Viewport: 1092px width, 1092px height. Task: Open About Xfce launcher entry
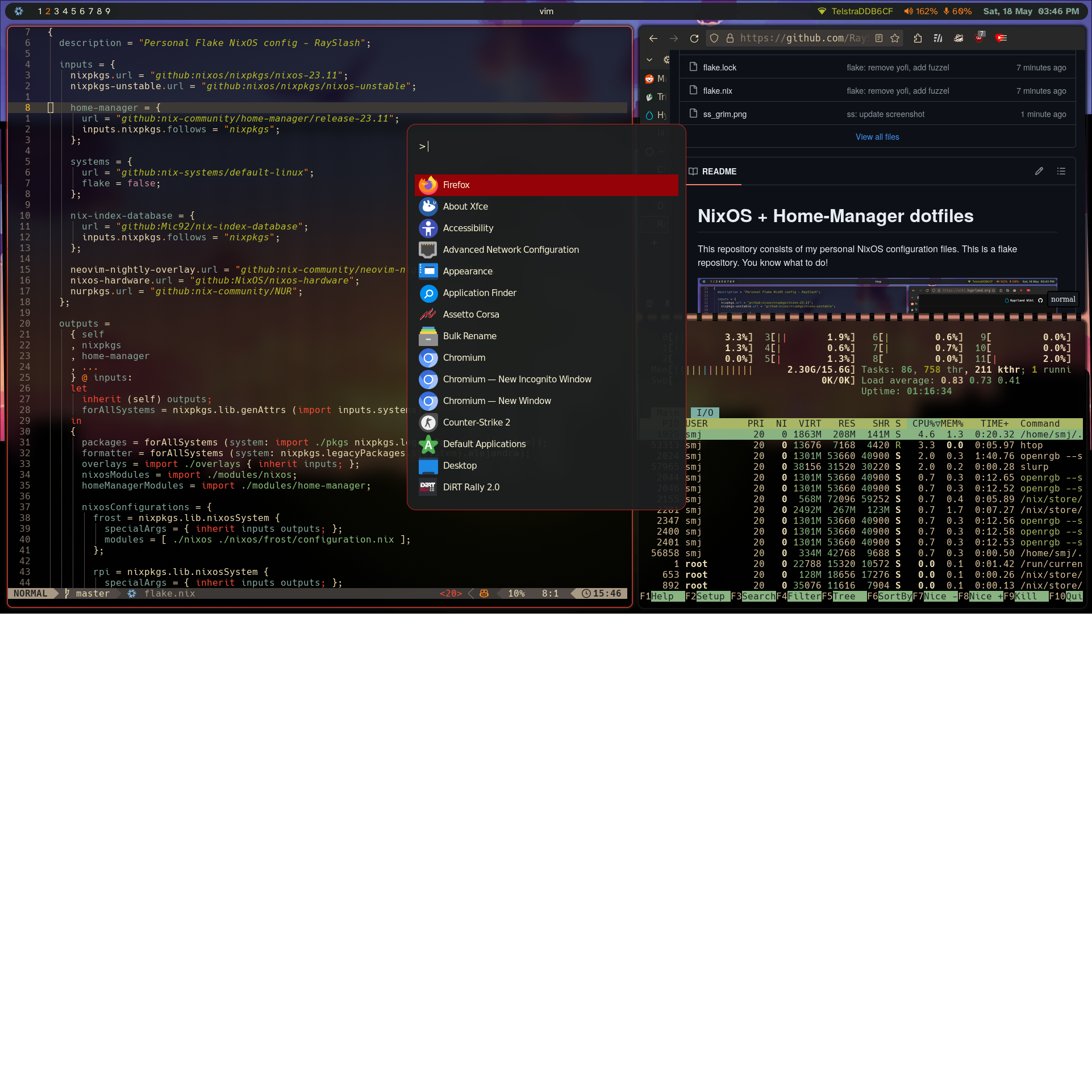(546, 206)
